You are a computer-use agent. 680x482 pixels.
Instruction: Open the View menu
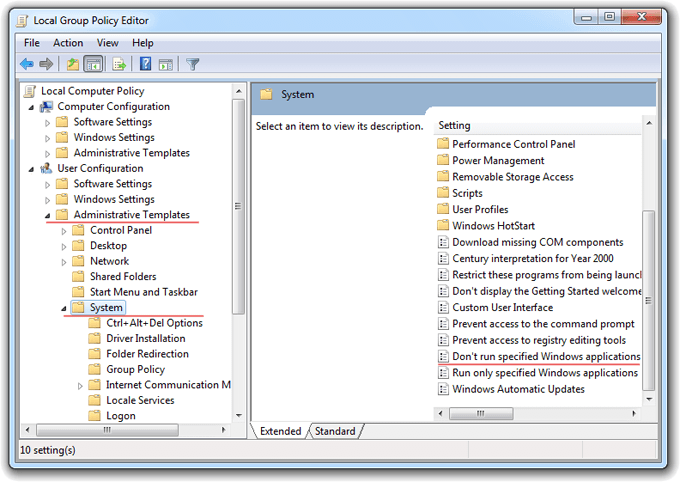108,43
